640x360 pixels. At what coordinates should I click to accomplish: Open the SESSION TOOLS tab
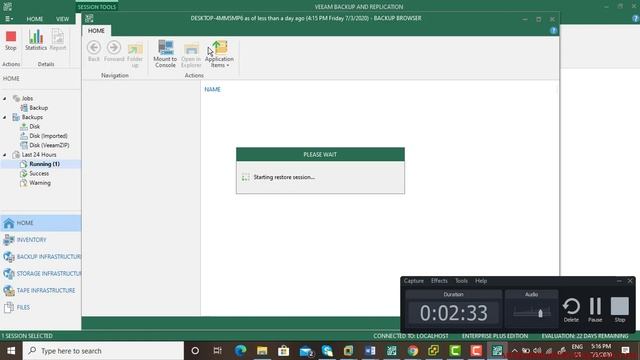point(97,7)
